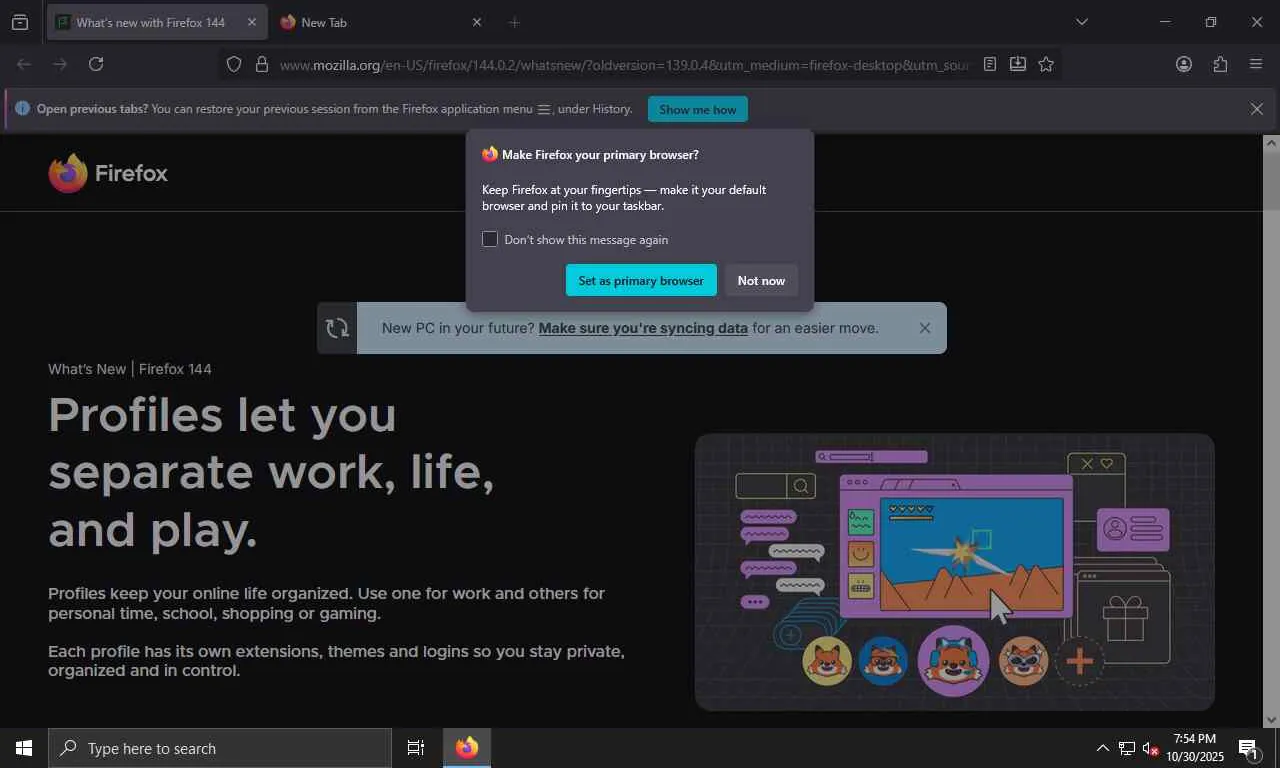The image size is (1280, 768).
Task: Click the 'Type here to search' box
Action: (x=220, y=748)
